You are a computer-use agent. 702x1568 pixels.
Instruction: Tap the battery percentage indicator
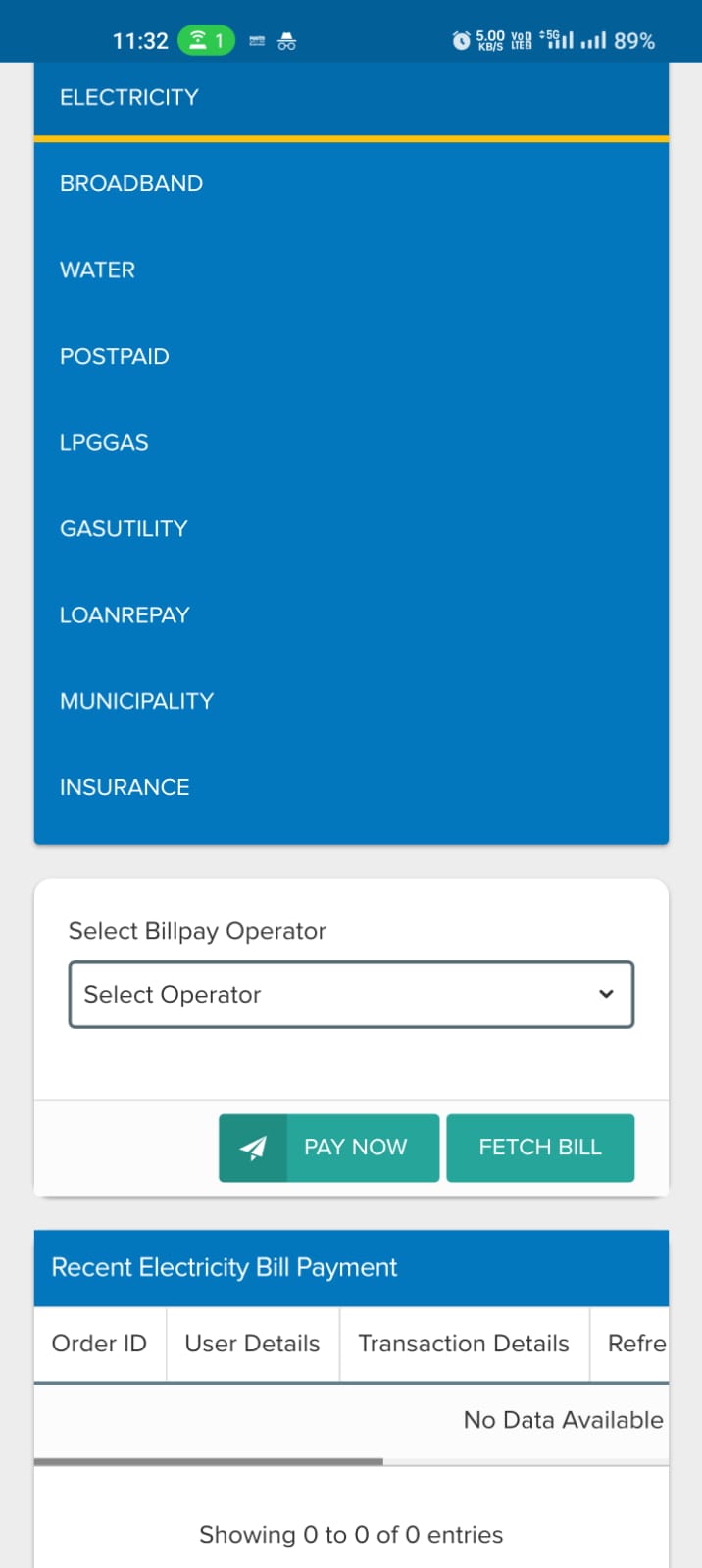click(x=634, y=41)
